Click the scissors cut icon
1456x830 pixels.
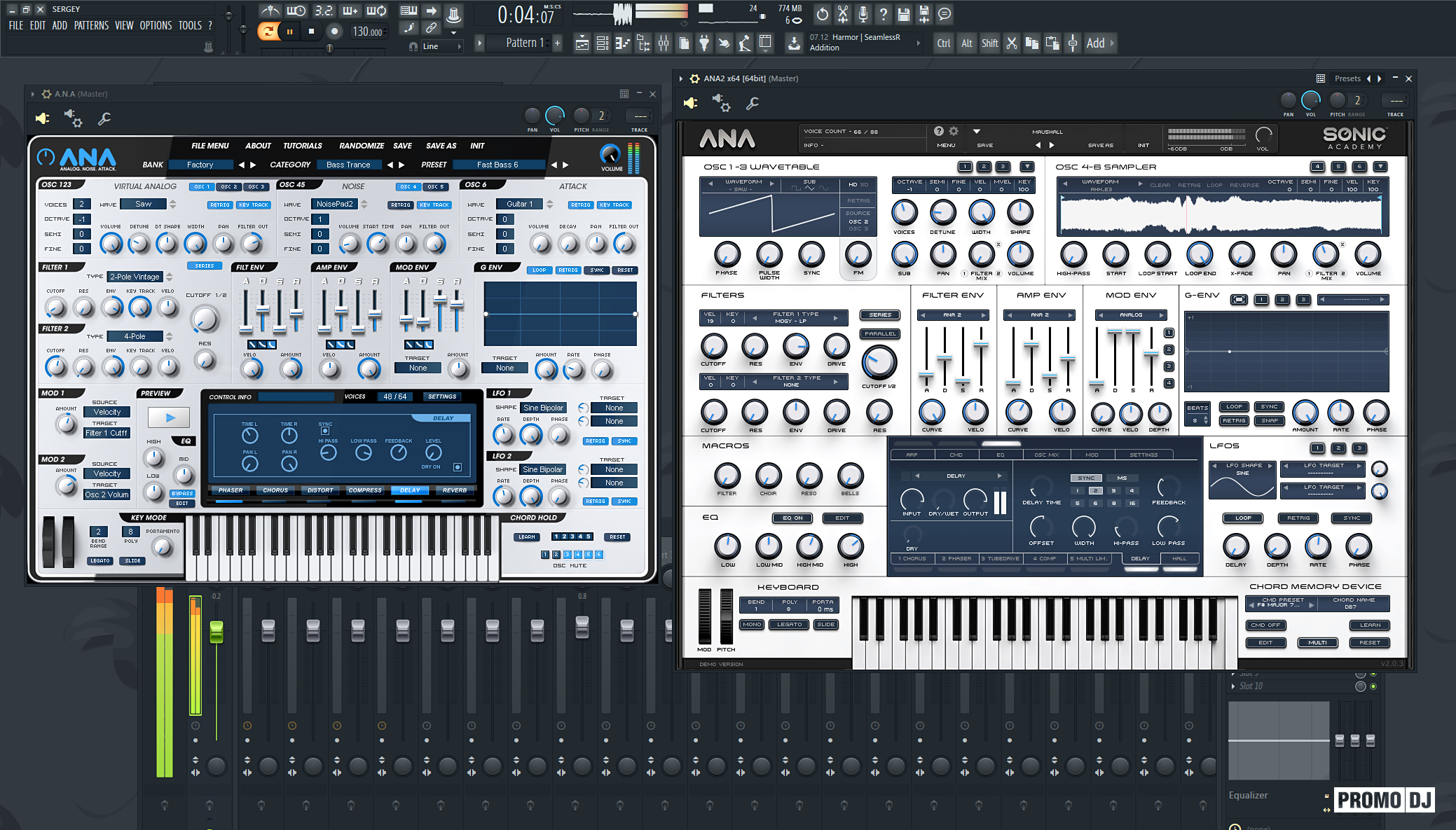1011,43
